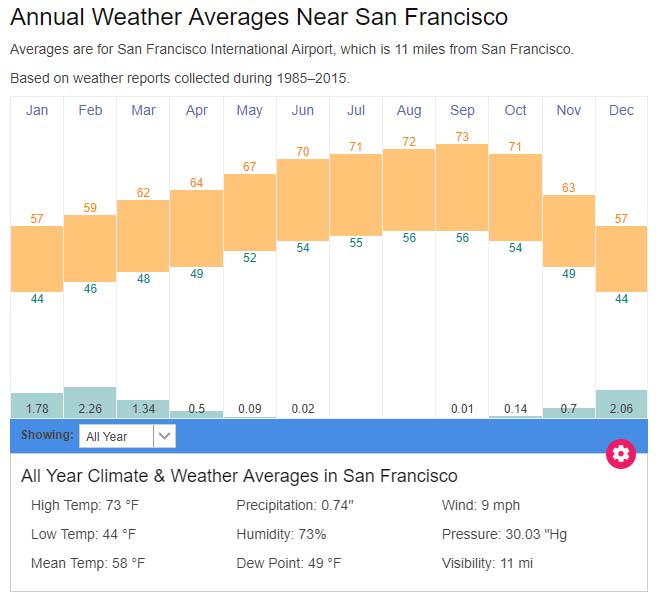Click the January temperature bar
This screenshot has height=606, width=661.
(37, 259)
